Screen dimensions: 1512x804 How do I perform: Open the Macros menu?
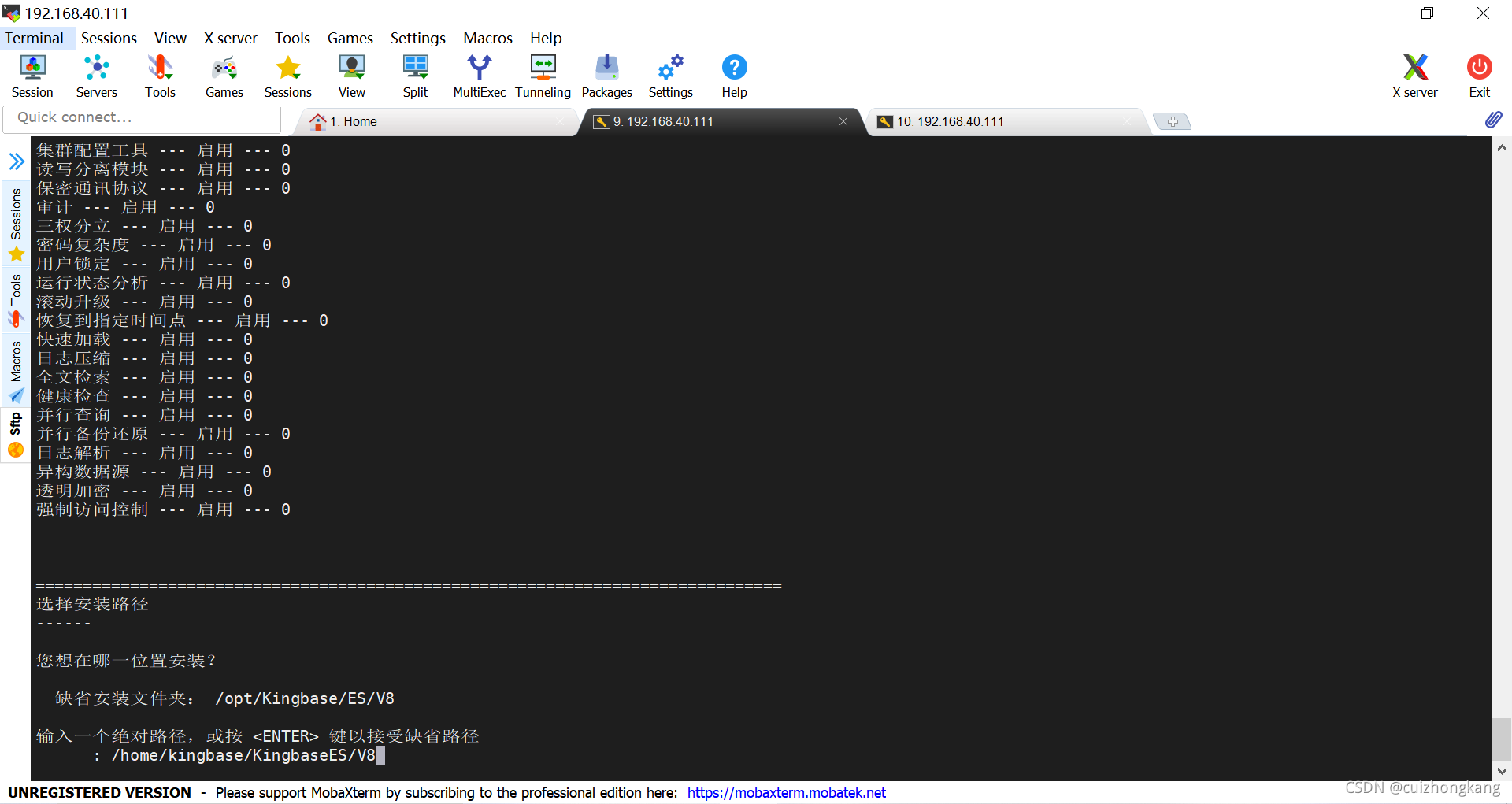487,38
